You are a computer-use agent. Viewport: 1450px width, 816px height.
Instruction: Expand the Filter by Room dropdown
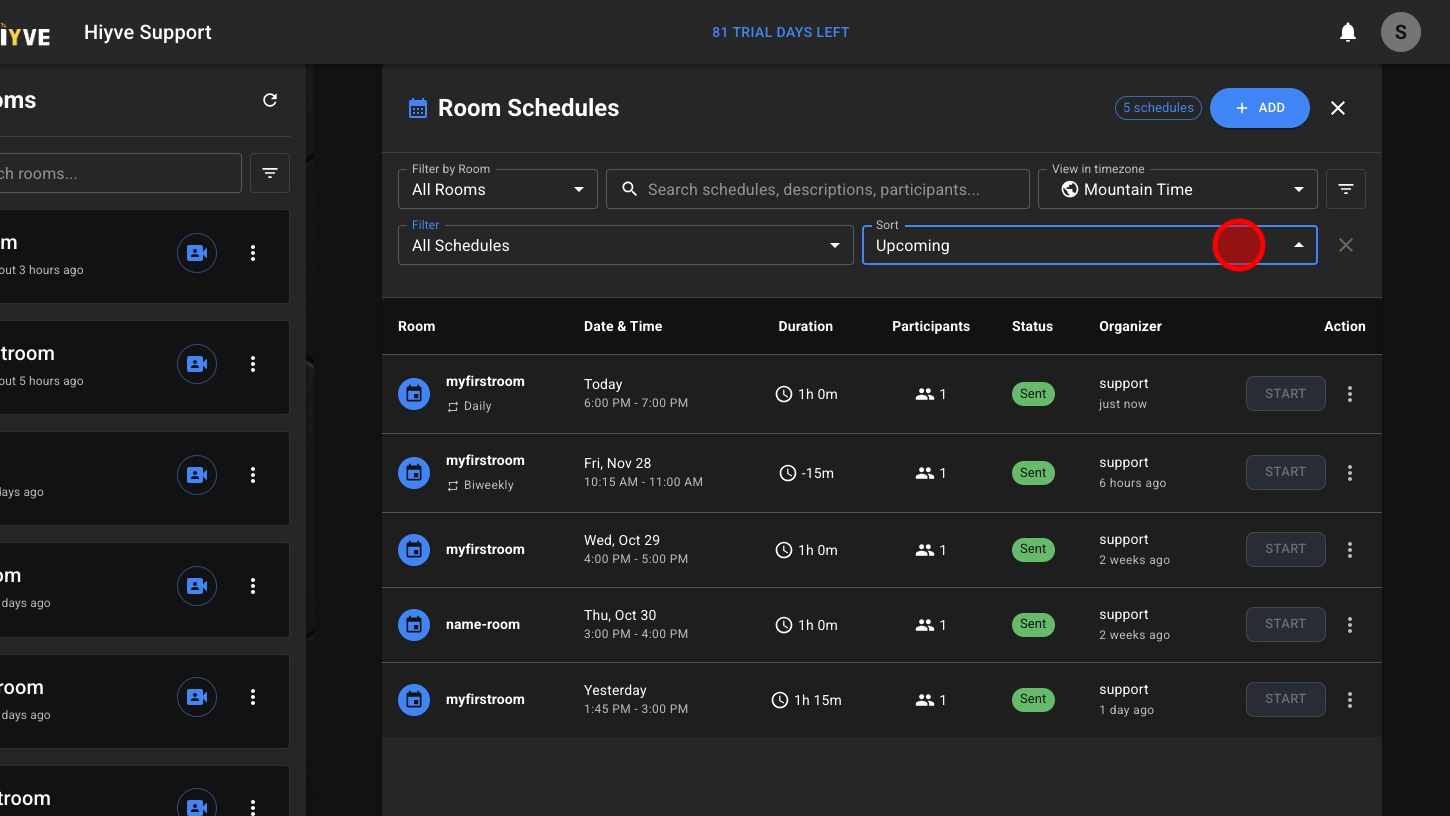497,189
